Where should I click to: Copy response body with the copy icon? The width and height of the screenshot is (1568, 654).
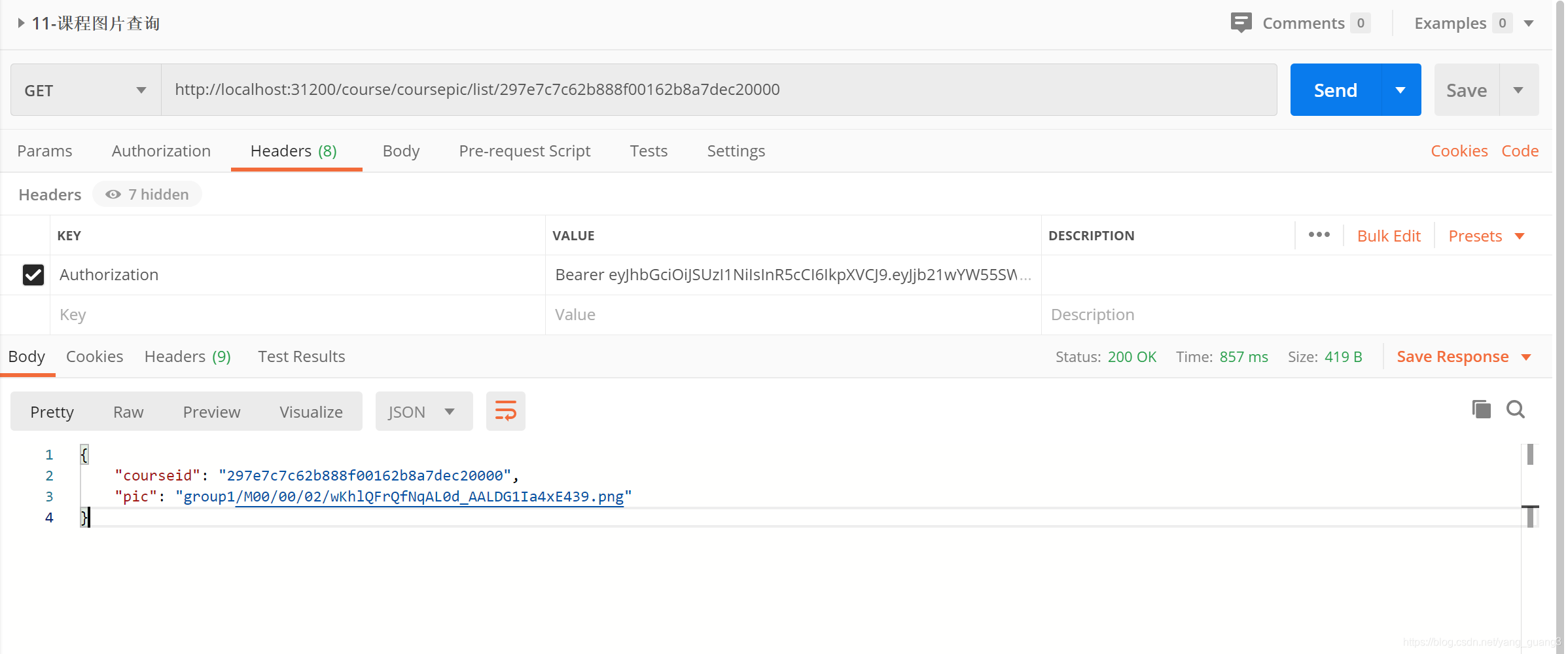1481,409
